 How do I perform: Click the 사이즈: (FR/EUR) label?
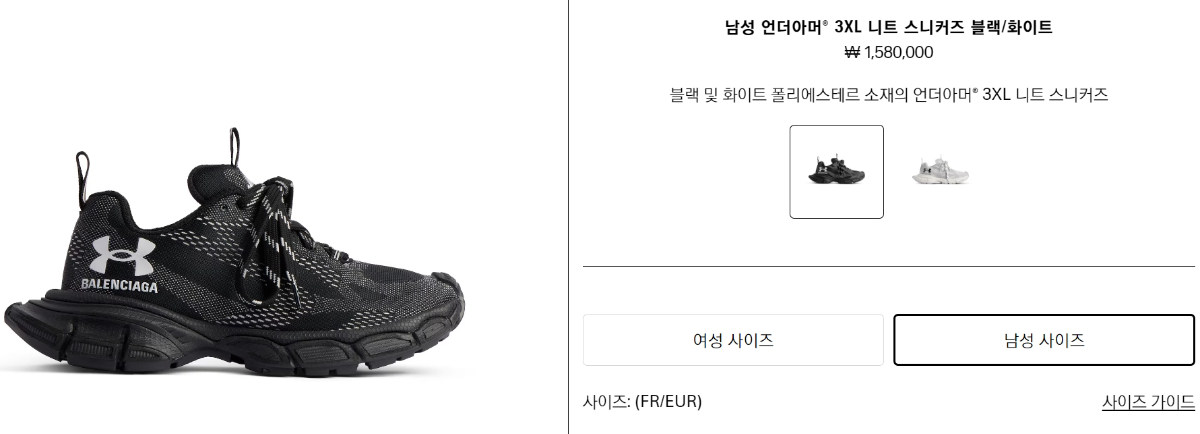coord(642,402)
